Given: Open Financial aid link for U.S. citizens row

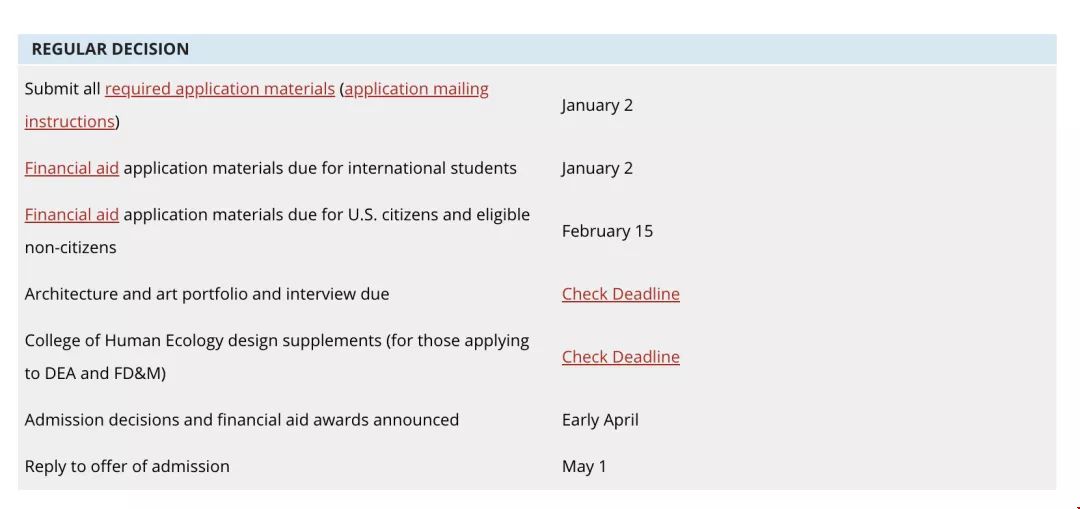Looking at the screenshot, I should tap(72, 215).
